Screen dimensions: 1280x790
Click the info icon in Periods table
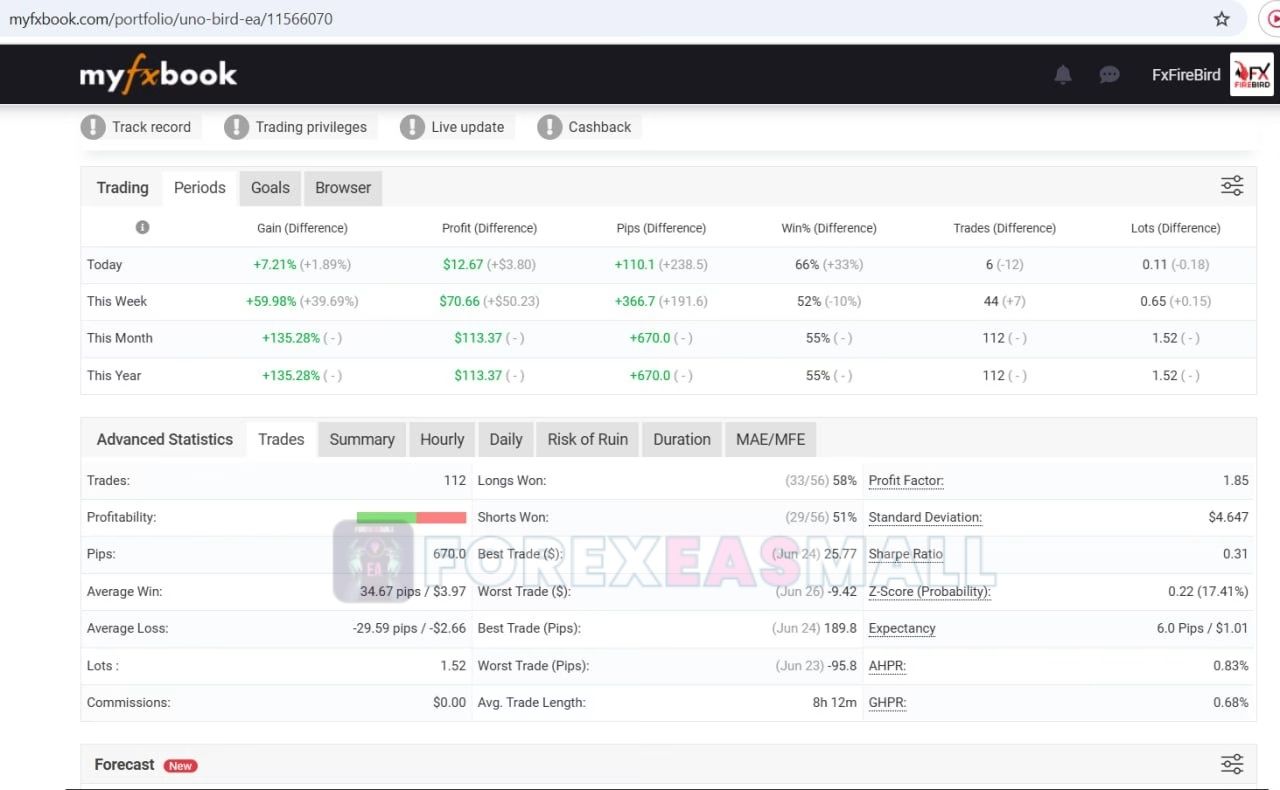click(x=142, y=227)
